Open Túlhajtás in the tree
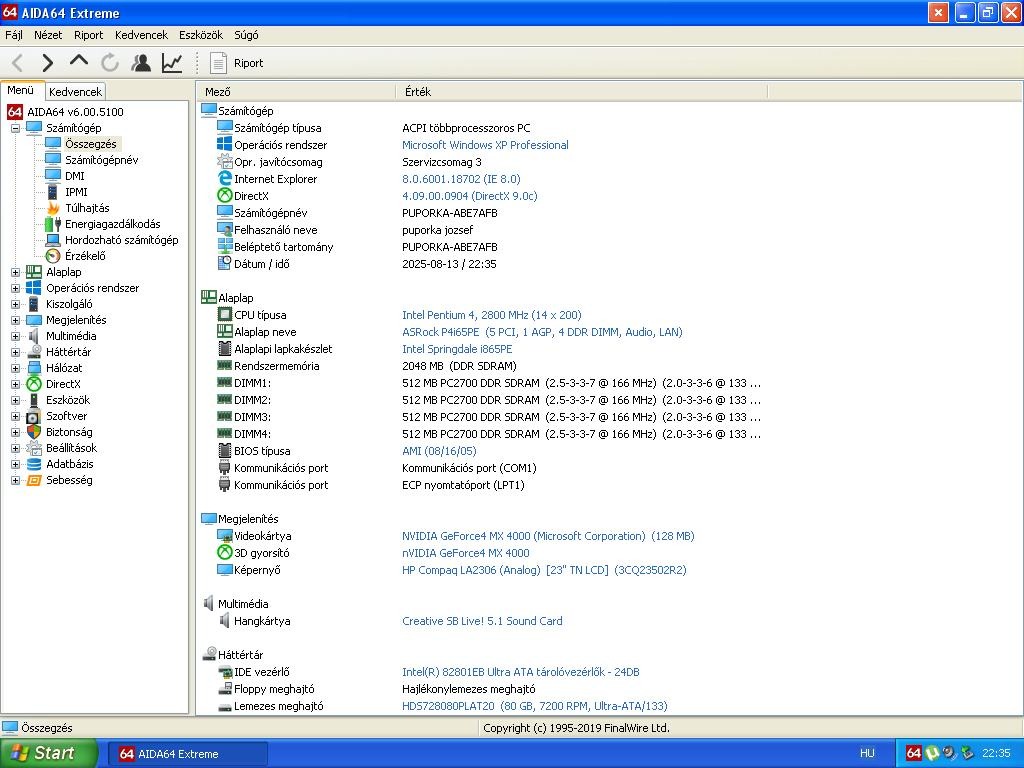The width and height of the screenshot is (1024, 768). pos(87,208)
